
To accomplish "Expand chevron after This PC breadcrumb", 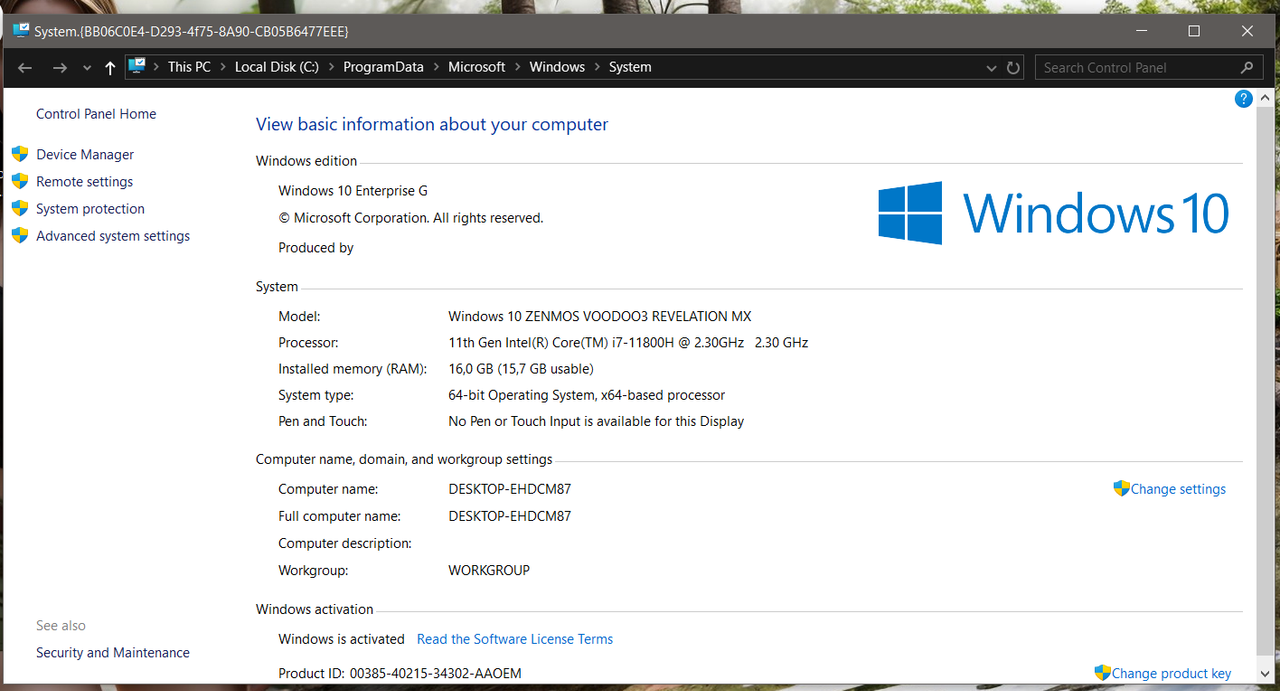I will 223,67.
